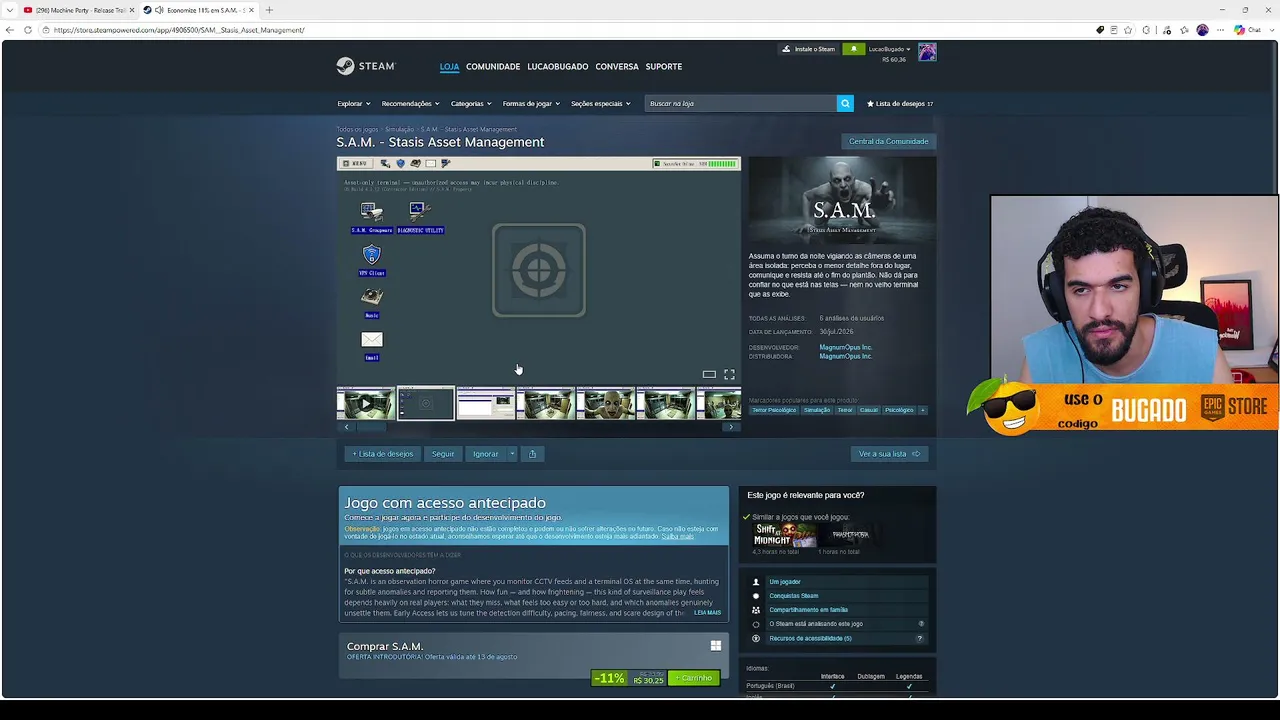Click the Seguir button
1280x720 pixels.
coord(443,454)
